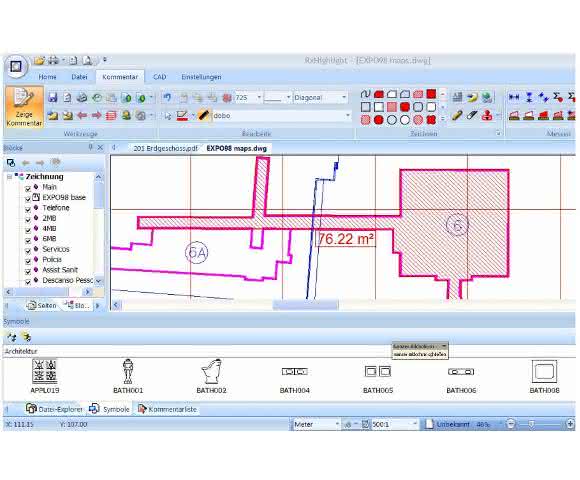
Task: Click the blue save diskette icon in Werkzeuge
Action: 53,97
